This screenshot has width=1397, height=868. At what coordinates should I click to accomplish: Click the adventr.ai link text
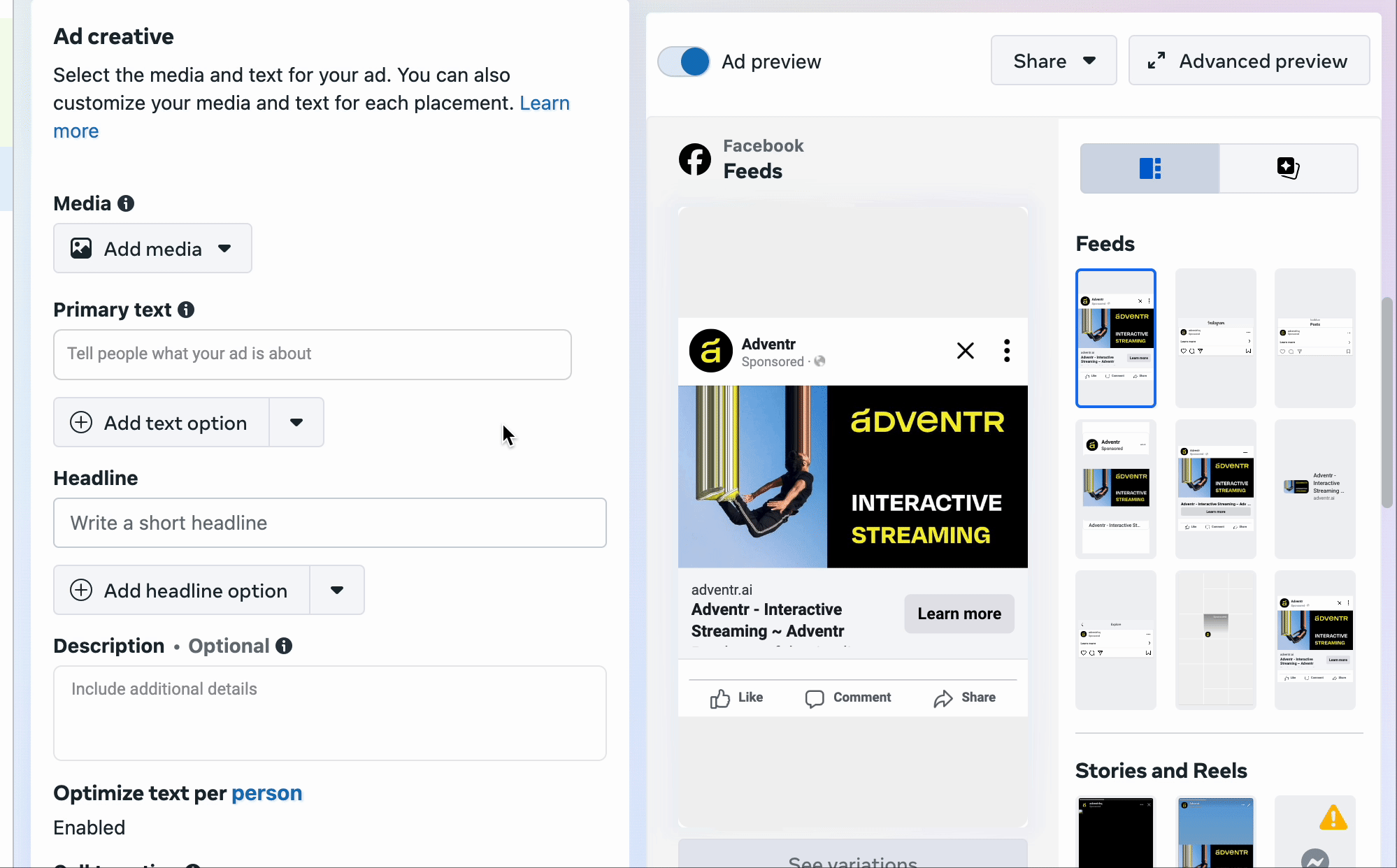tap(722, 590)
